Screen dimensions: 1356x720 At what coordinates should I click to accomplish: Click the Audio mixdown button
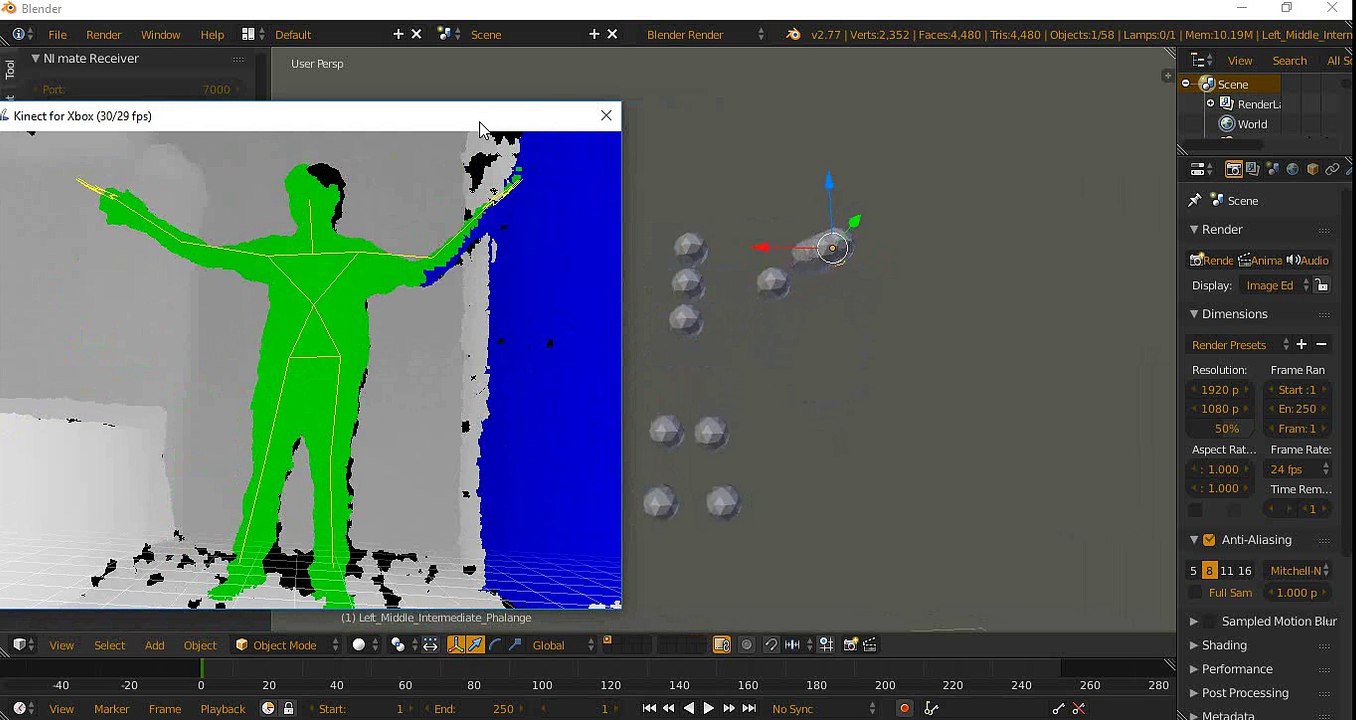[1308, 260]
